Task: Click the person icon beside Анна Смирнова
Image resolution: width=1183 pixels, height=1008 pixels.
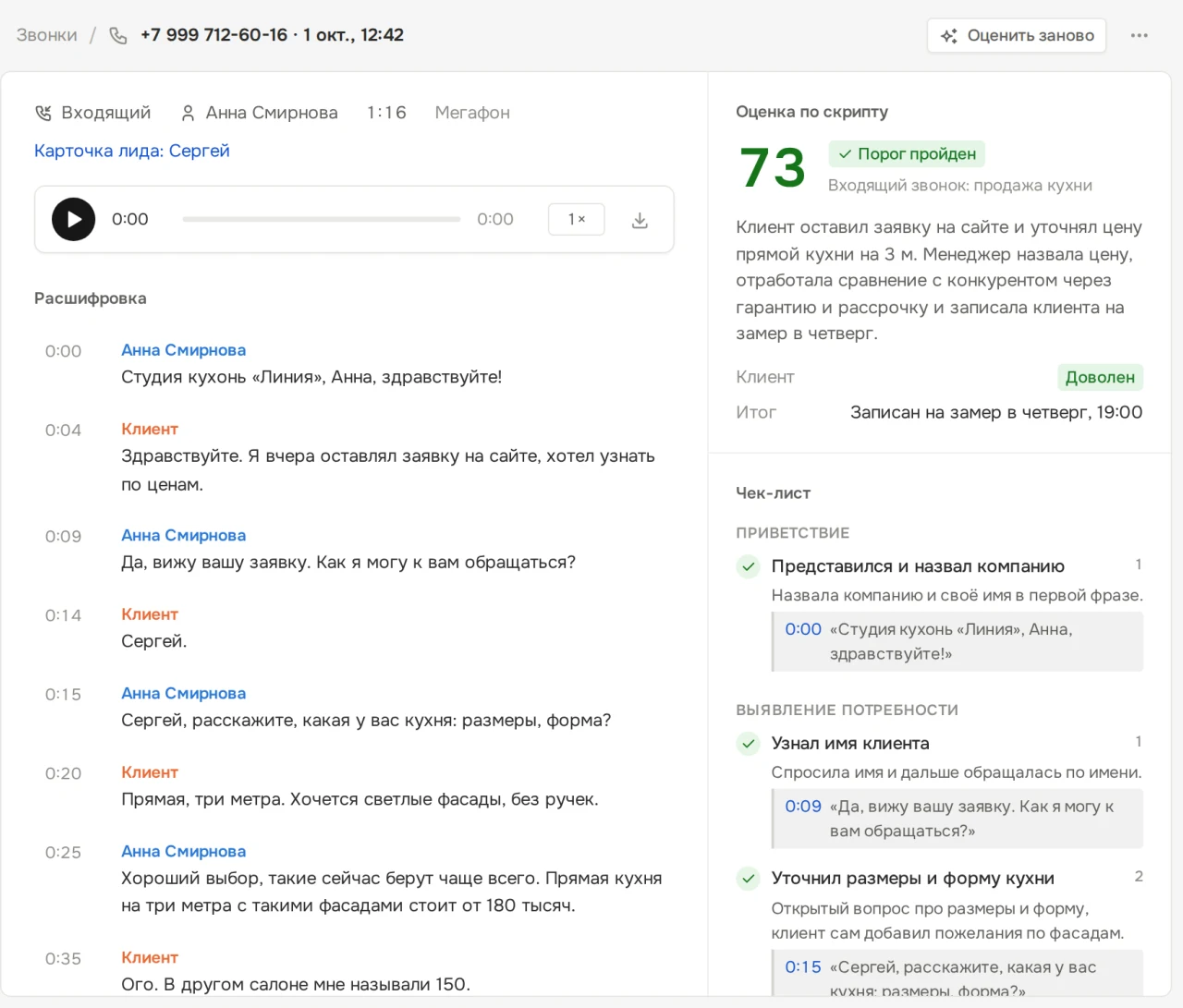Action: 188,113
